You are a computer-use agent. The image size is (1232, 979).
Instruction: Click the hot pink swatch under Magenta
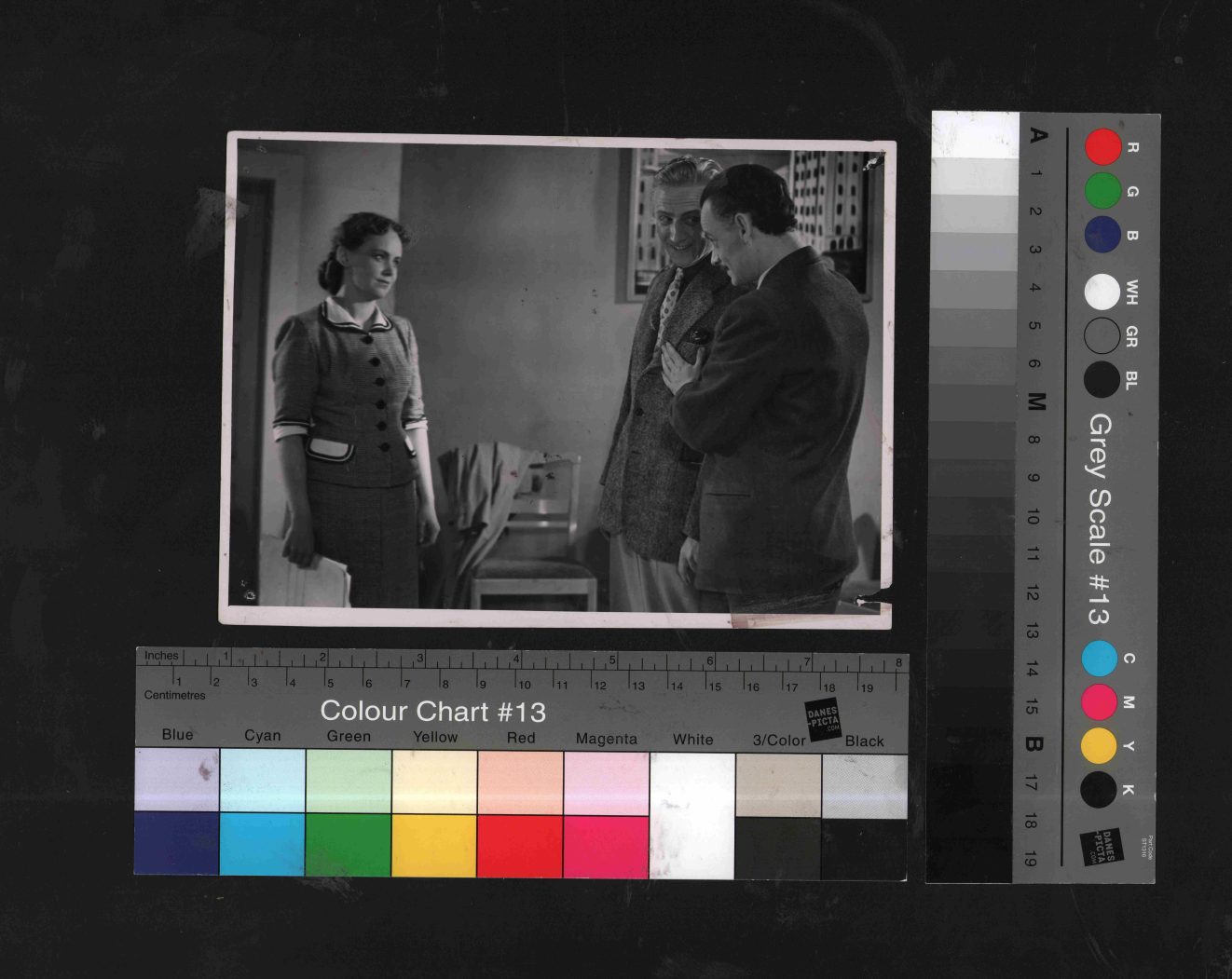(606, 845)
